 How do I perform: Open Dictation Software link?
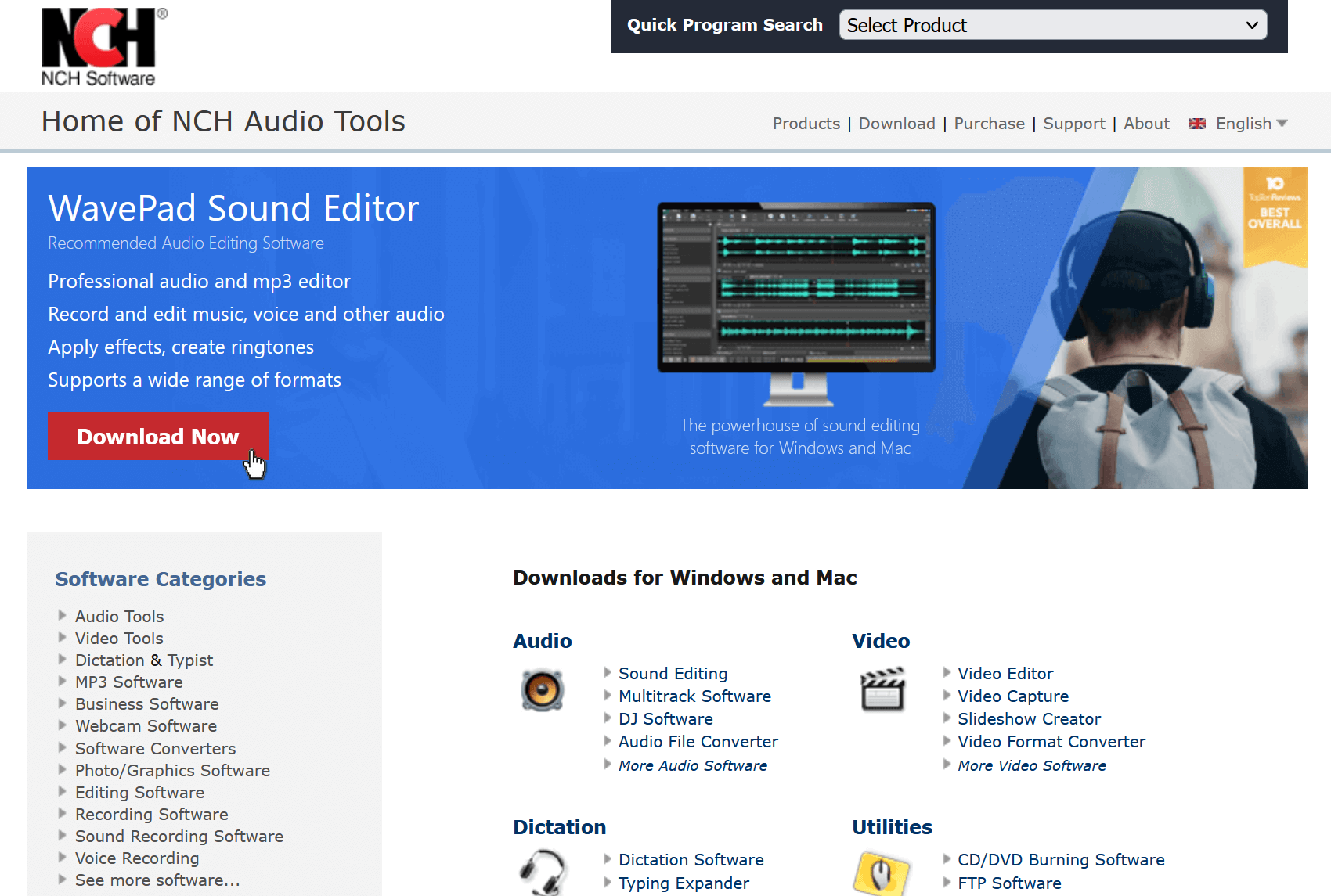click(691, 860)
